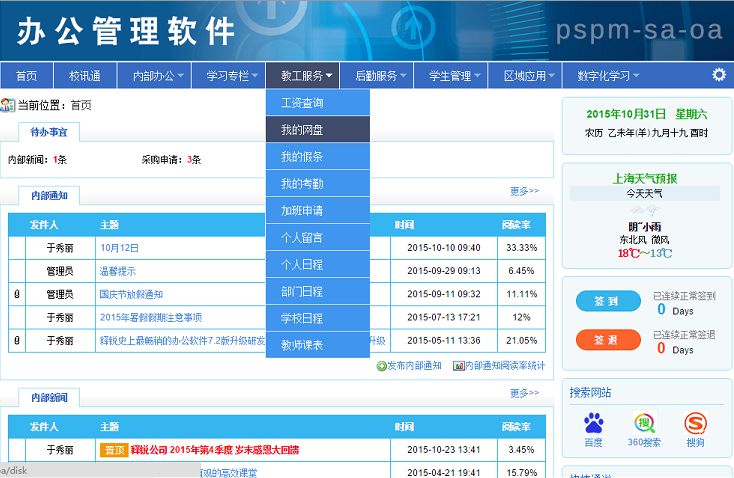The height and width of the screenshot is (478, 734).
Task: Click the attachment icon beside 国庆节放假通知
Action: pyautogui.click(x=16, y=294)
